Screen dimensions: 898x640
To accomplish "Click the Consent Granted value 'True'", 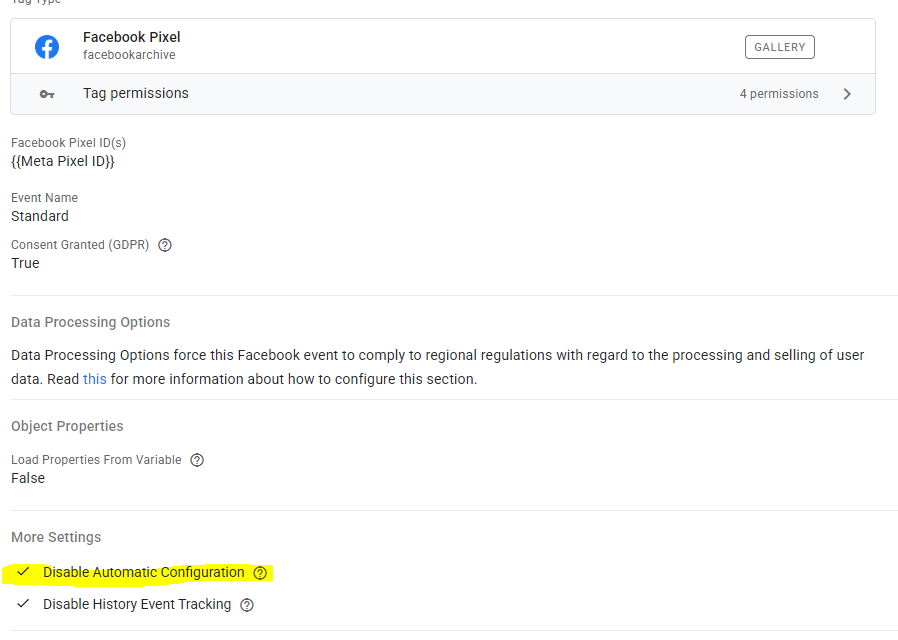I will (x=25, y=263).
